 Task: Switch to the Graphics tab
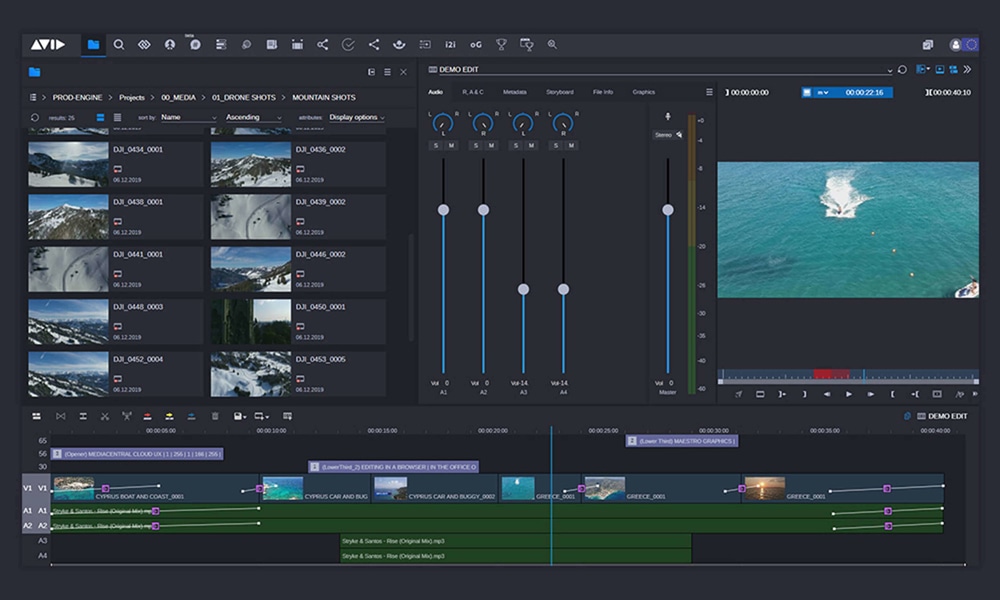643,92
